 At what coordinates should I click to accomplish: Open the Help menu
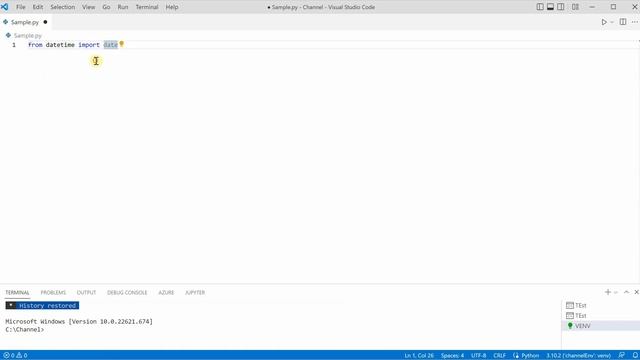172,7
